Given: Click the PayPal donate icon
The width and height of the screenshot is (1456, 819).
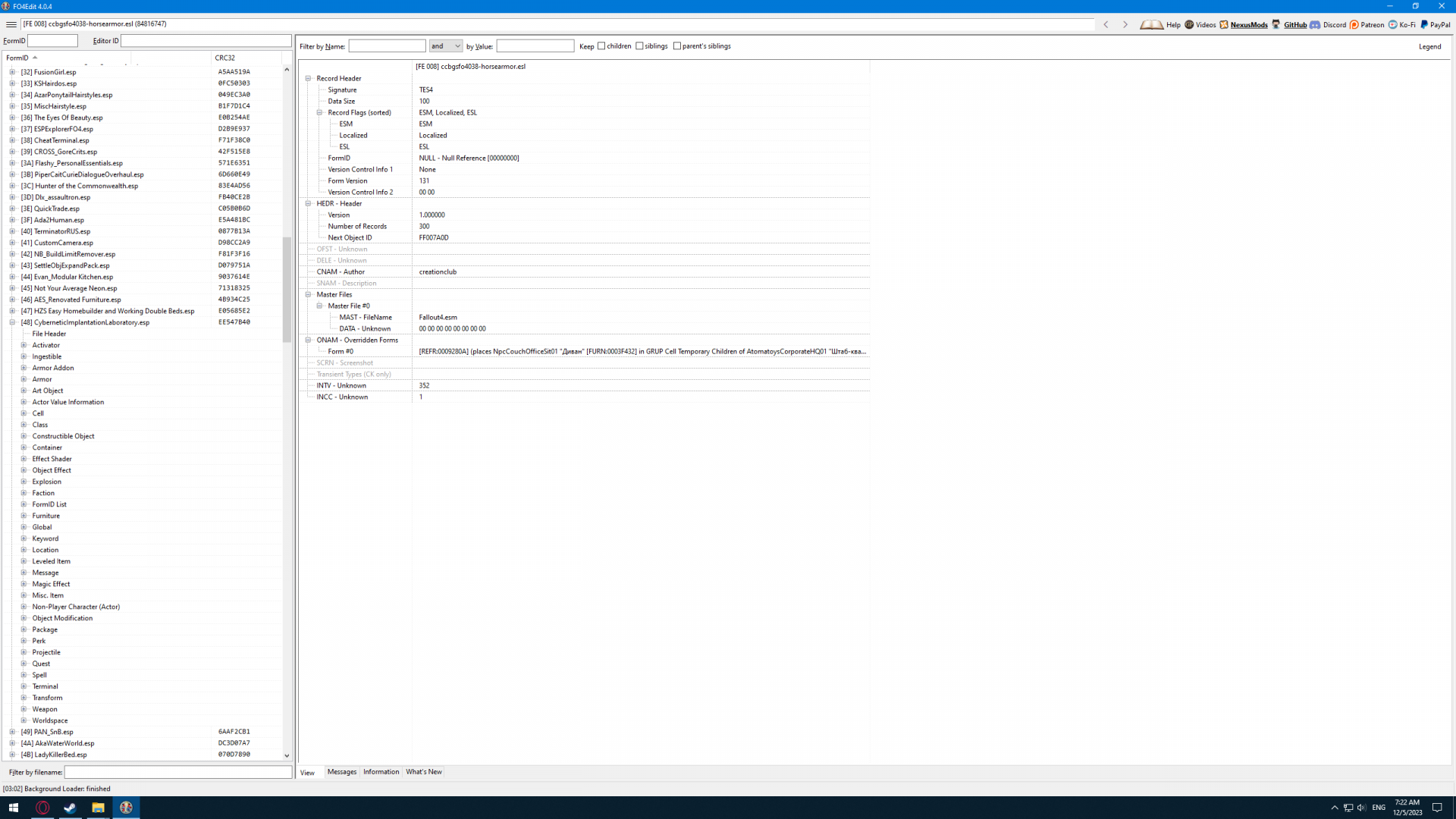Looking at the screenshot, I should 1424,24.
